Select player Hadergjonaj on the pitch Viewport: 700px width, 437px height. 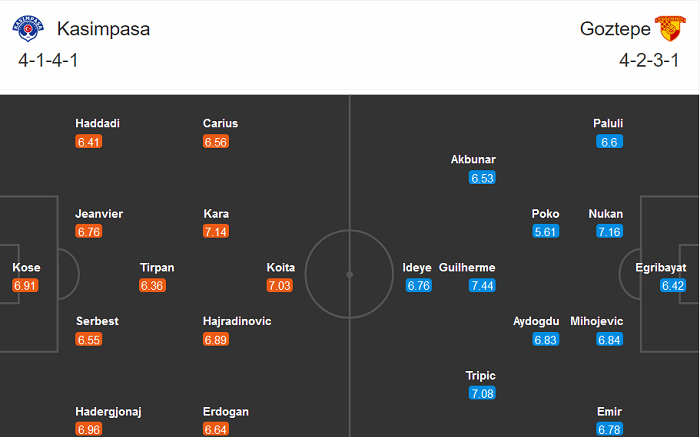[x=109, y=411]
